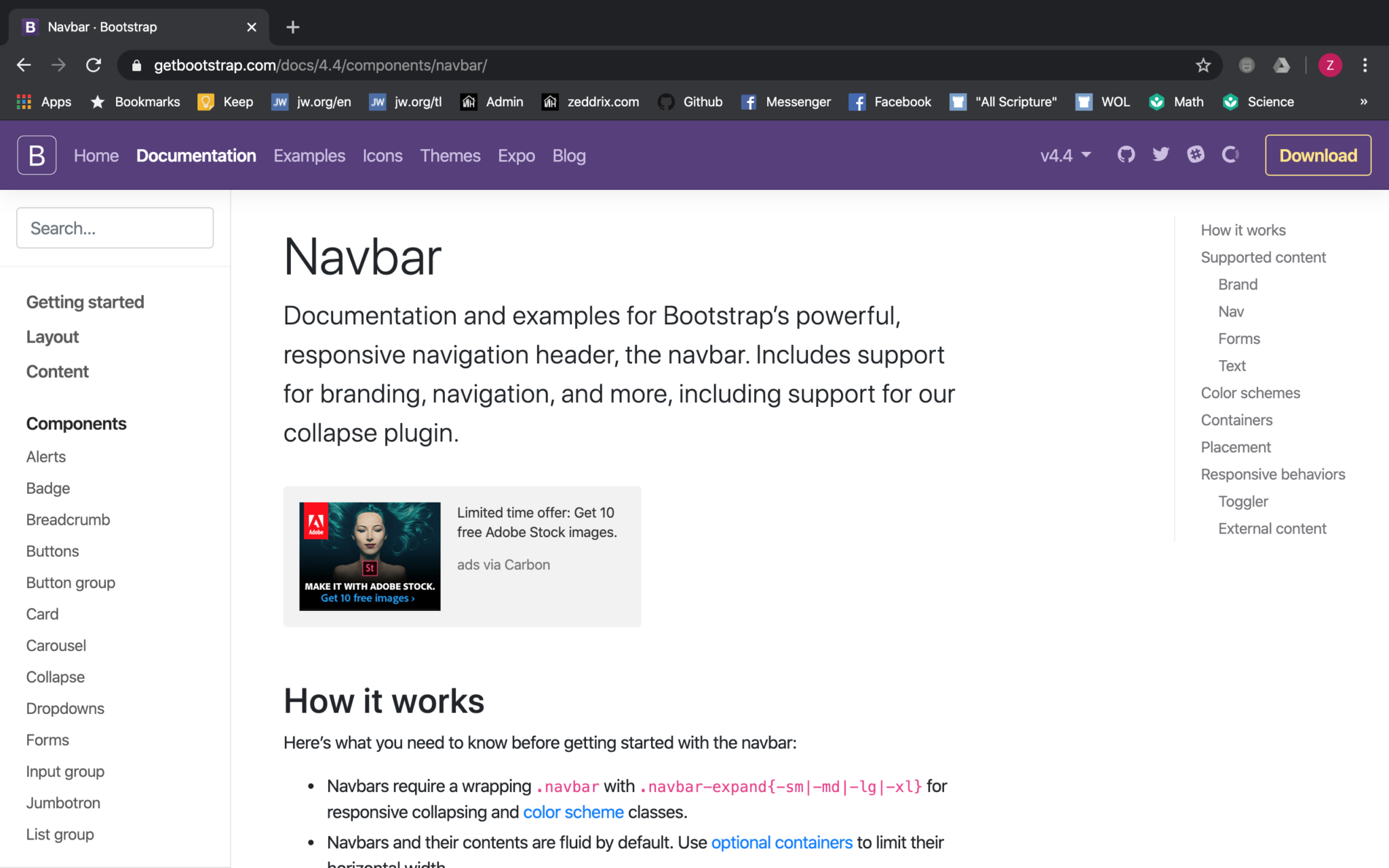Expand the v4.4 version dropdown
Image resolution: width=1389 pixels, height=868 pixels.
pyautogui.click(x=1064, y=155)
